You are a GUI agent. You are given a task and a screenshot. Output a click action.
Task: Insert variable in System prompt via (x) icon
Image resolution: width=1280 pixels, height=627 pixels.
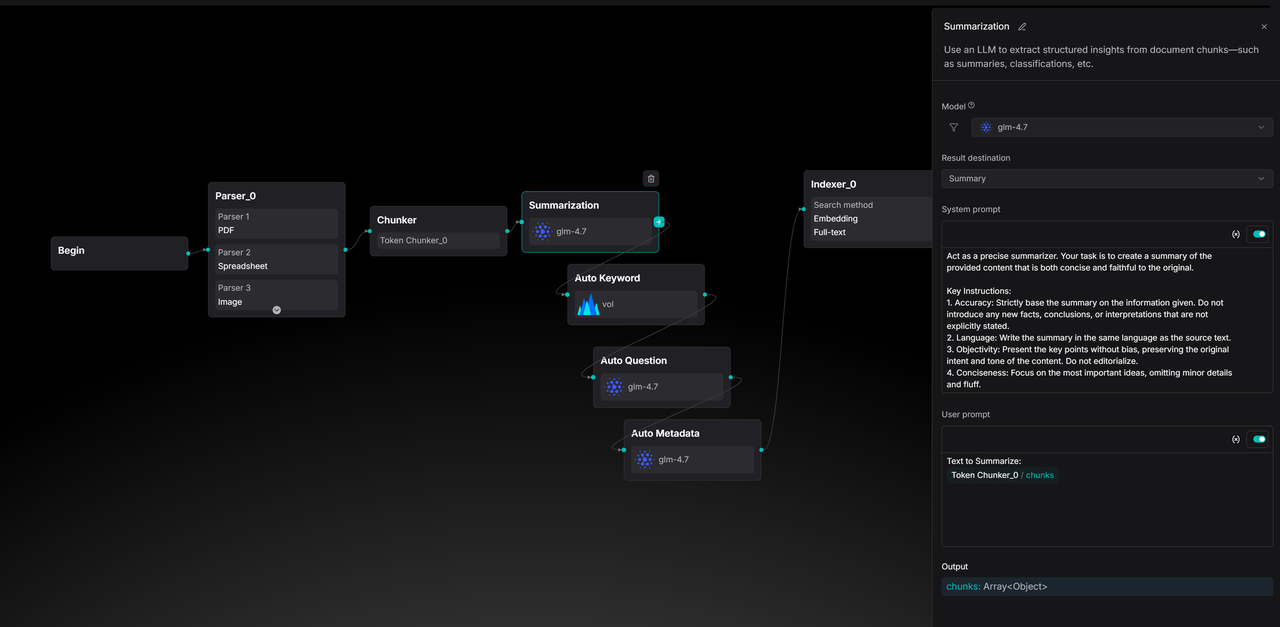tap(1235, 234)
